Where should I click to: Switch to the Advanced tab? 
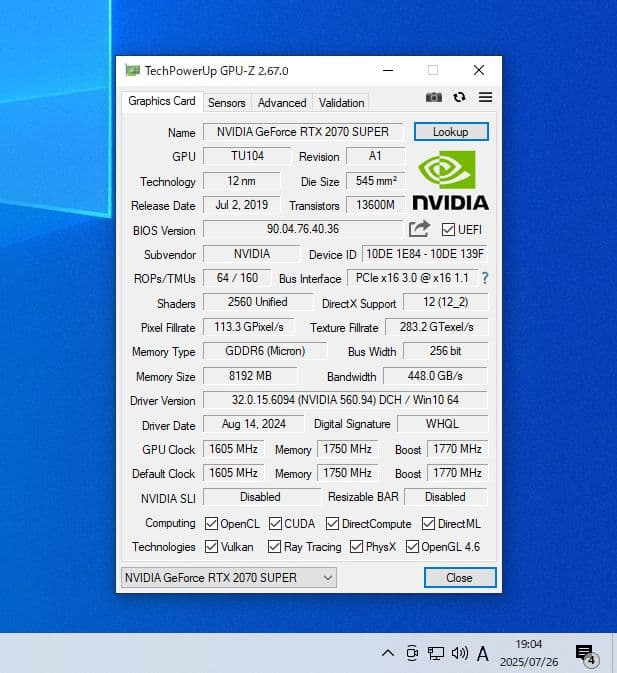282,103
